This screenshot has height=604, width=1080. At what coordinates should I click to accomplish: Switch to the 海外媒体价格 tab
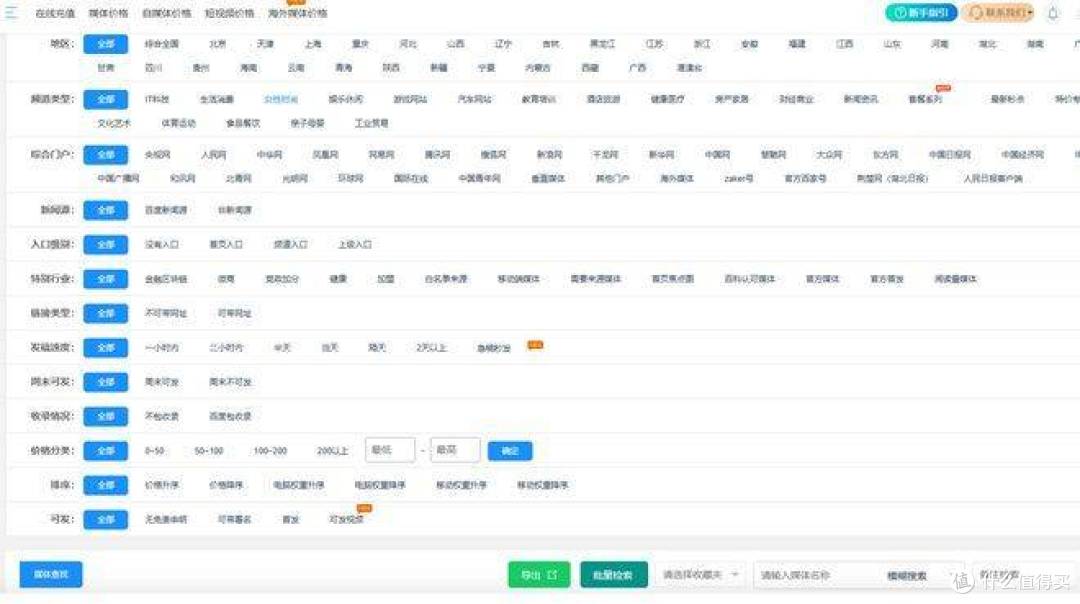(298, 13)
